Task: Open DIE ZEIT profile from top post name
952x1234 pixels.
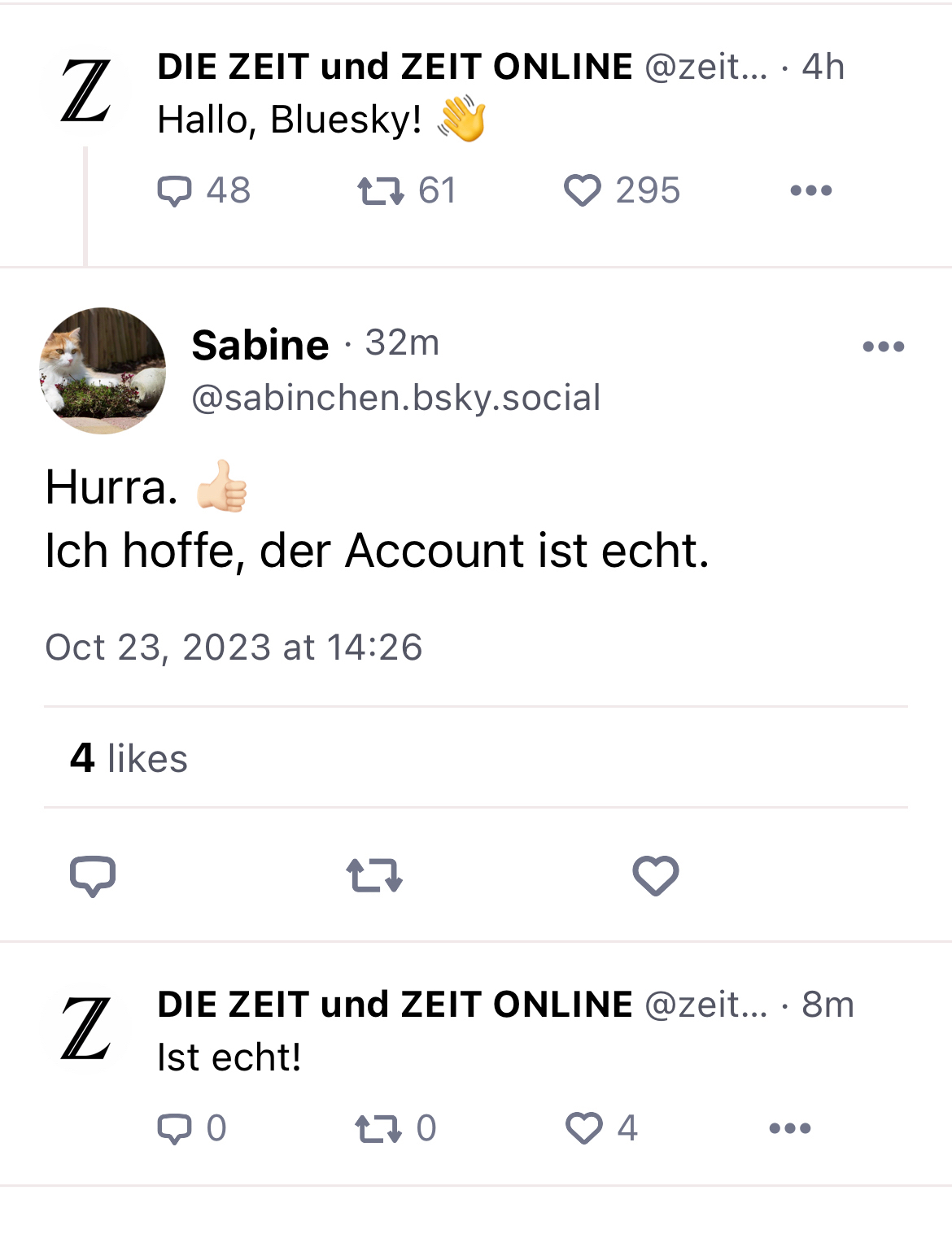Action: (x=395, y=67)
